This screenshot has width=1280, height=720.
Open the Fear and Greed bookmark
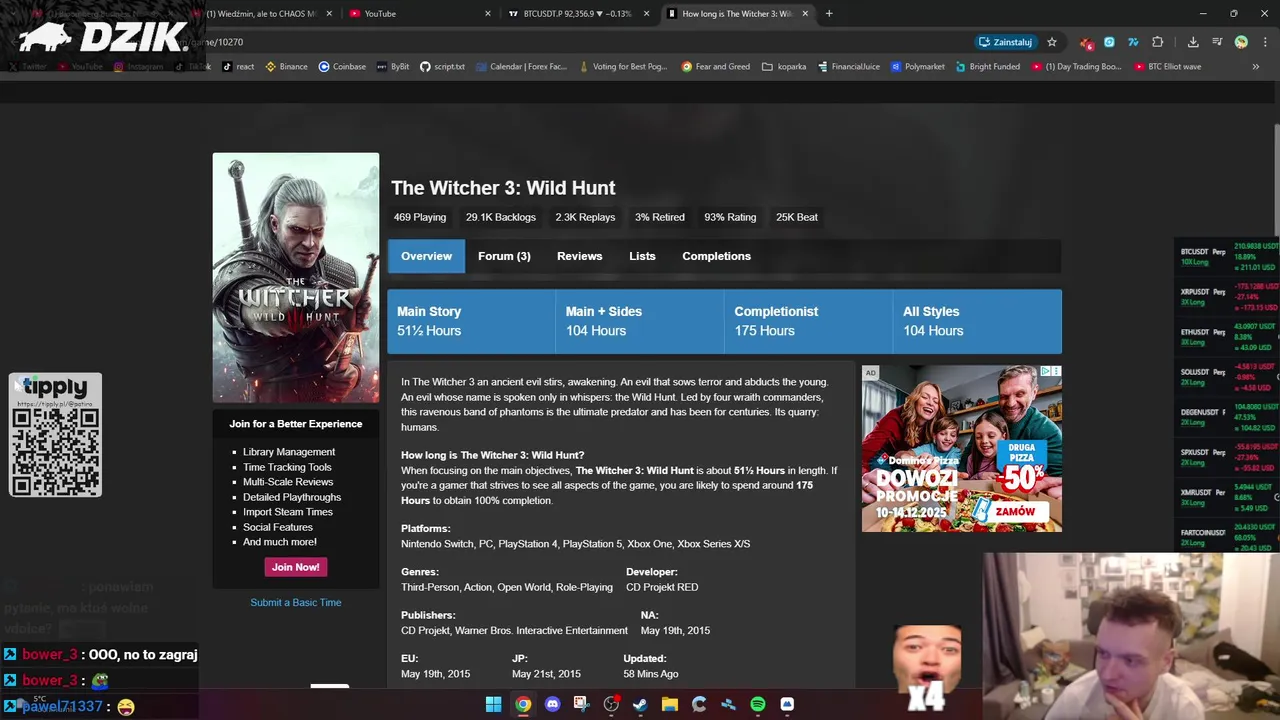tap(716, 67)
